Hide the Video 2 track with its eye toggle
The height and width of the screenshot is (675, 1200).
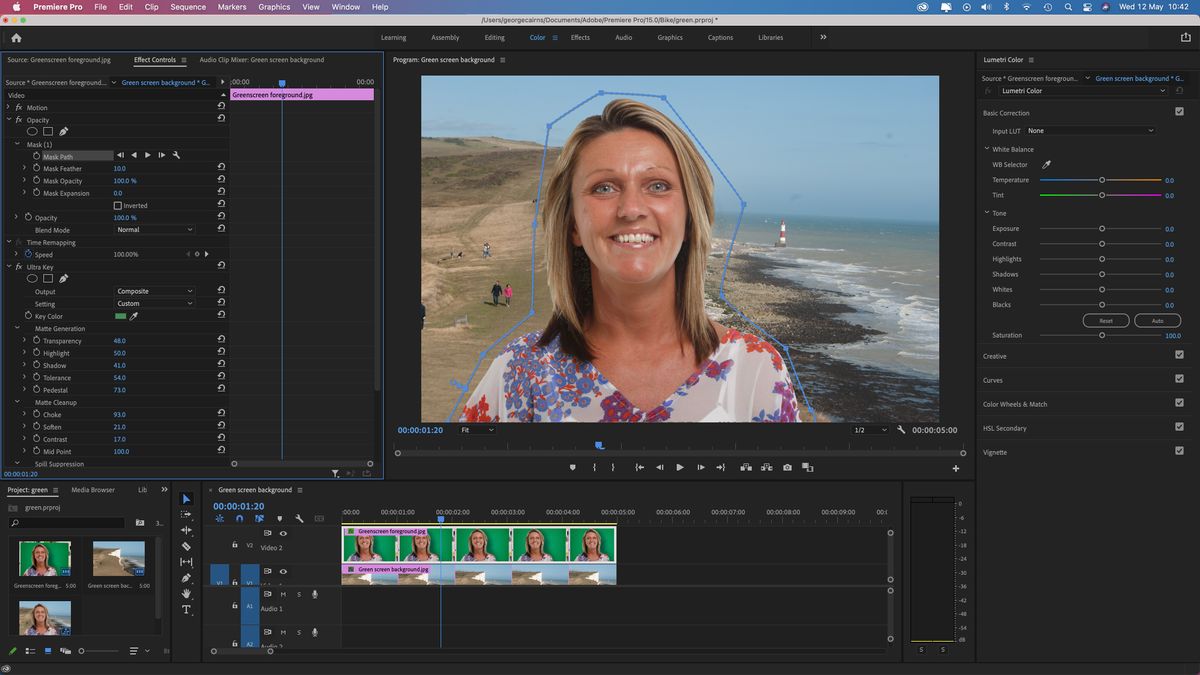point(283,533)
